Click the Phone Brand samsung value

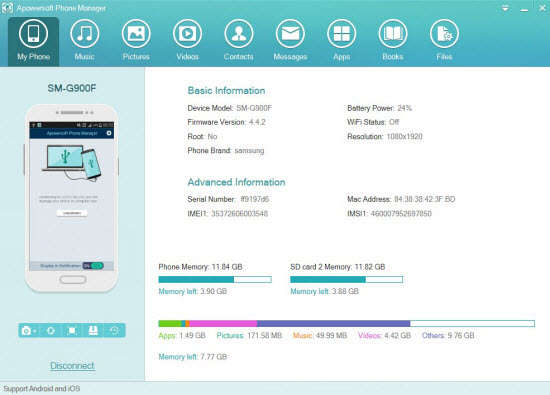tap(249, 150)
